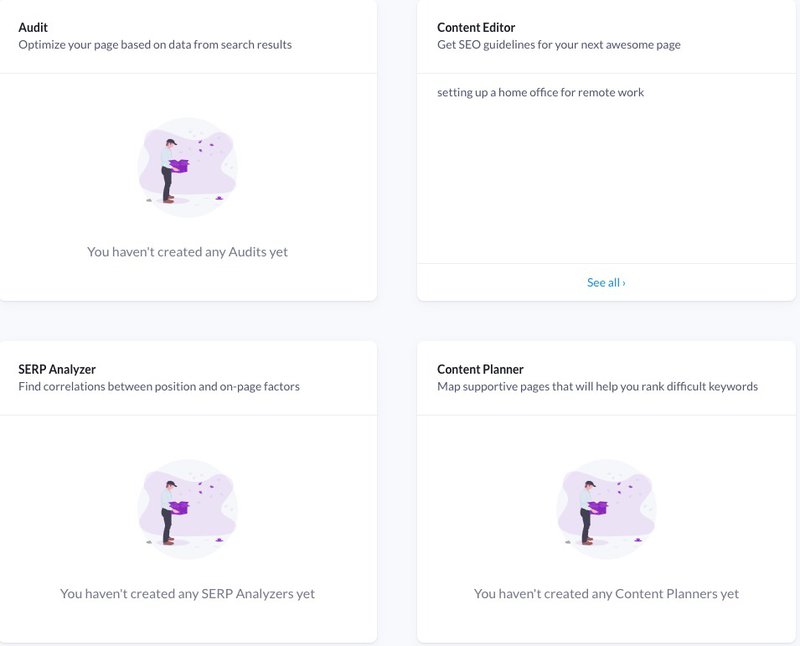The width and height of the screenshot is (800, 646).
Task: Open the Audit card panel
Action: (x=188, y=150)
